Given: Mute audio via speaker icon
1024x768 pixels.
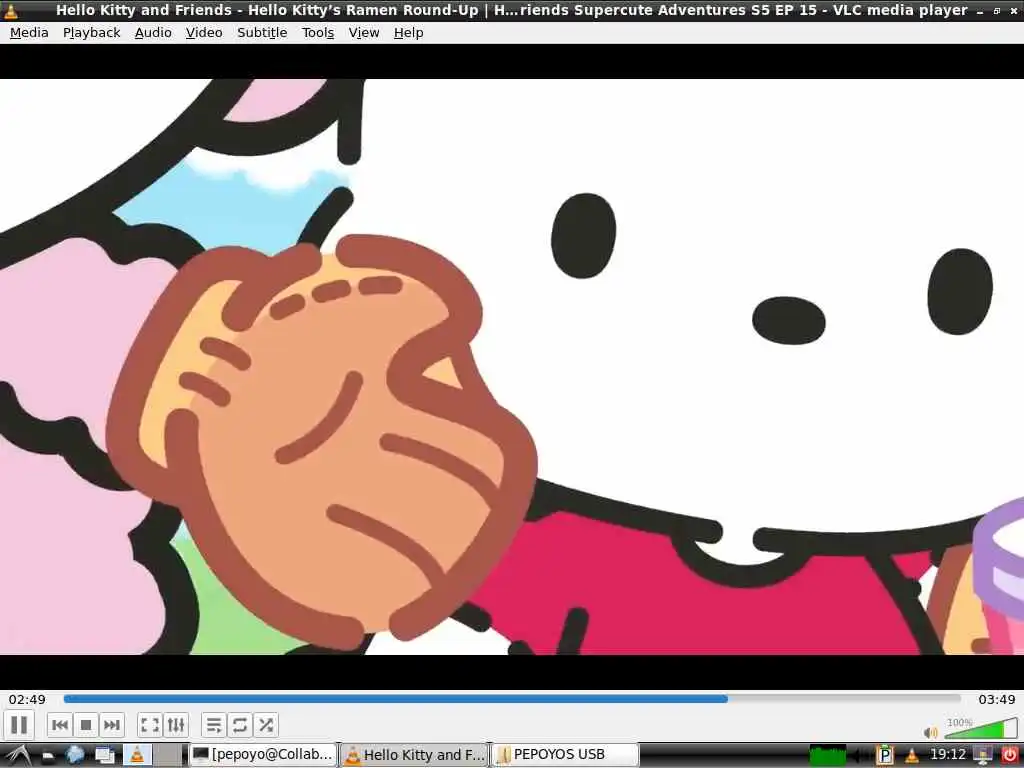Looking at the screenshot, I should [x=931, y=732].
